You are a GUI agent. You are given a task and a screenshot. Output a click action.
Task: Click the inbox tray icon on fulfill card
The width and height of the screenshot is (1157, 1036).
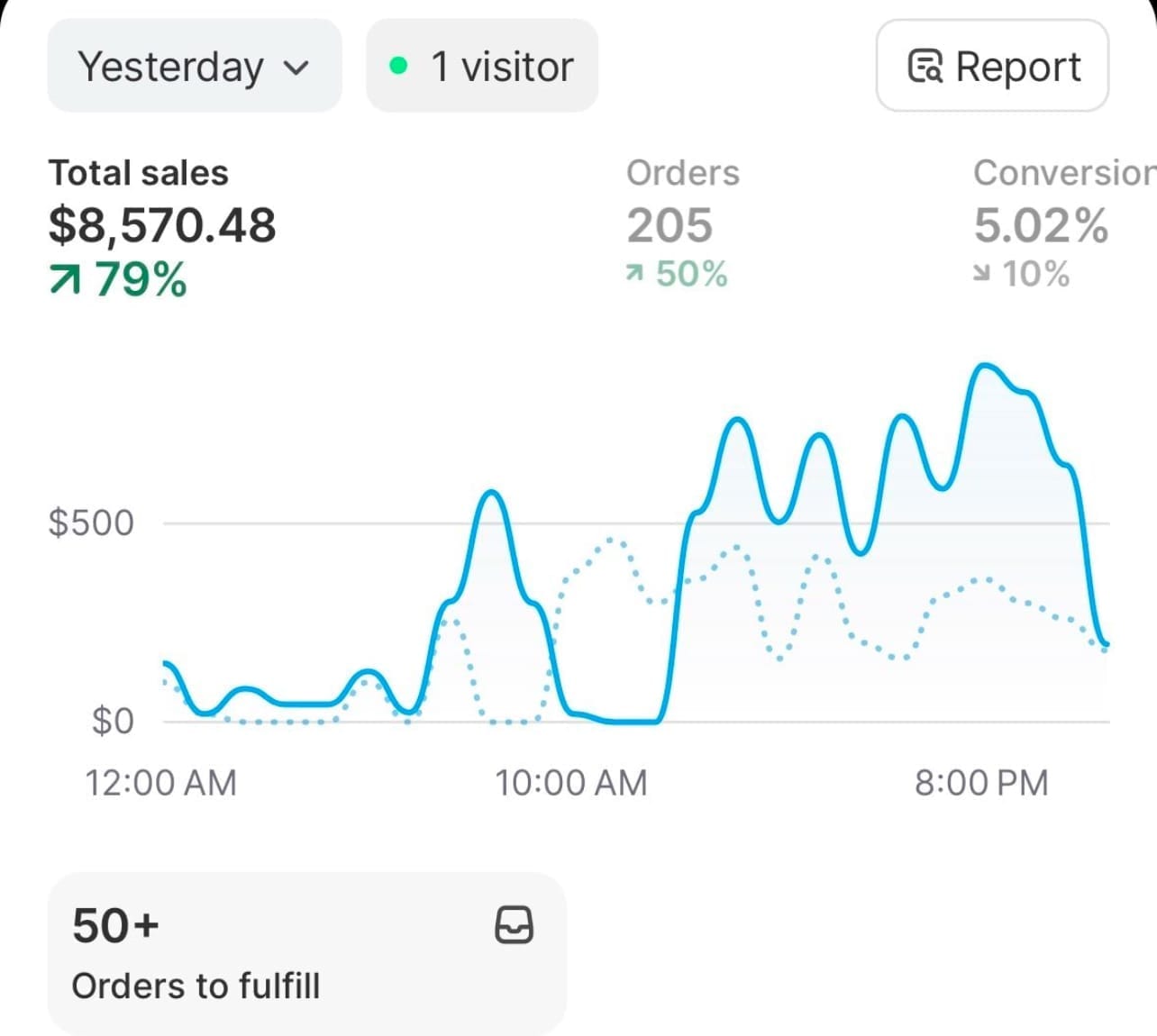click(514, 925)
